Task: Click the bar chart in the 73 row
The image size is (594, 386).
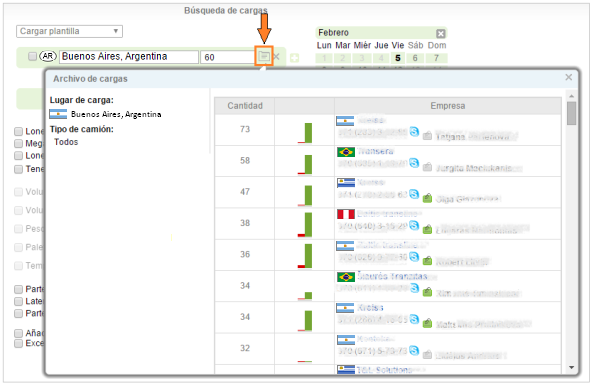Action: click(x=305, y=133)
